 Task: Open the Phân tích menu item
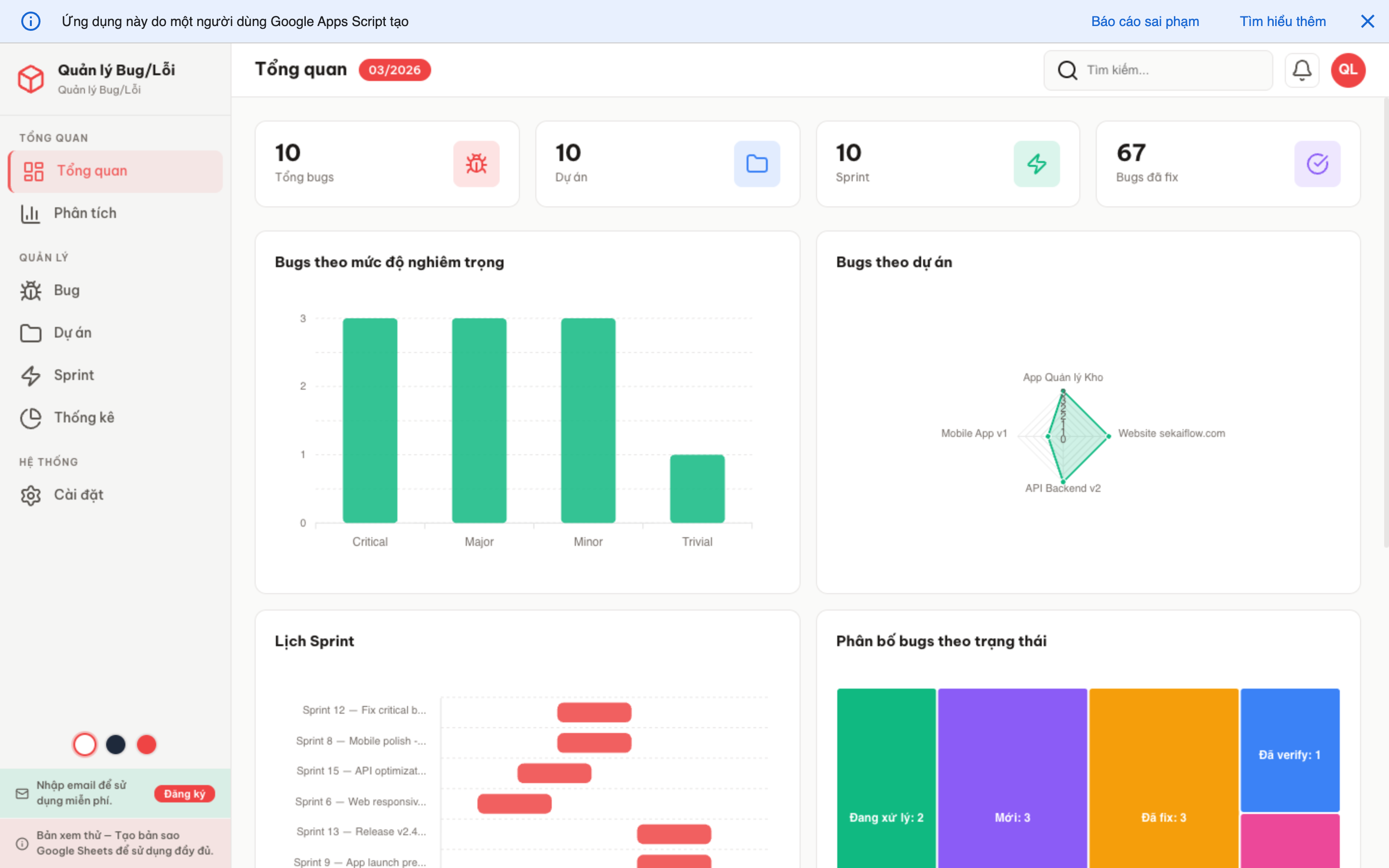tap(85, 213)
